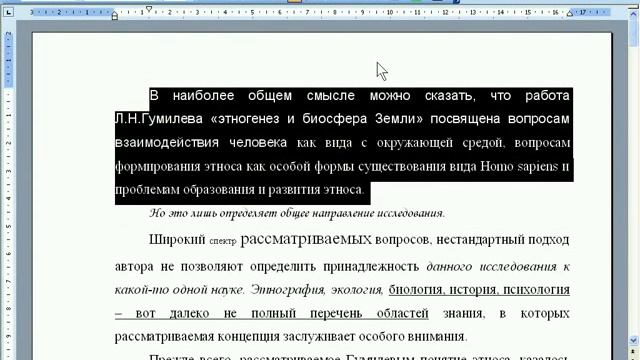Image resolution: width=640 pixels, height=360 pixels.
Task: Click the word "биосфера" in selection
Action: (335, 119)
